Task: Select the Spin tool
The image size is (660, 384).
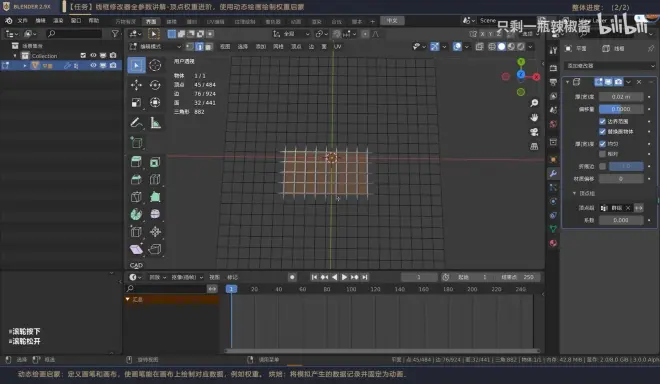Action: tap(136, 214)
